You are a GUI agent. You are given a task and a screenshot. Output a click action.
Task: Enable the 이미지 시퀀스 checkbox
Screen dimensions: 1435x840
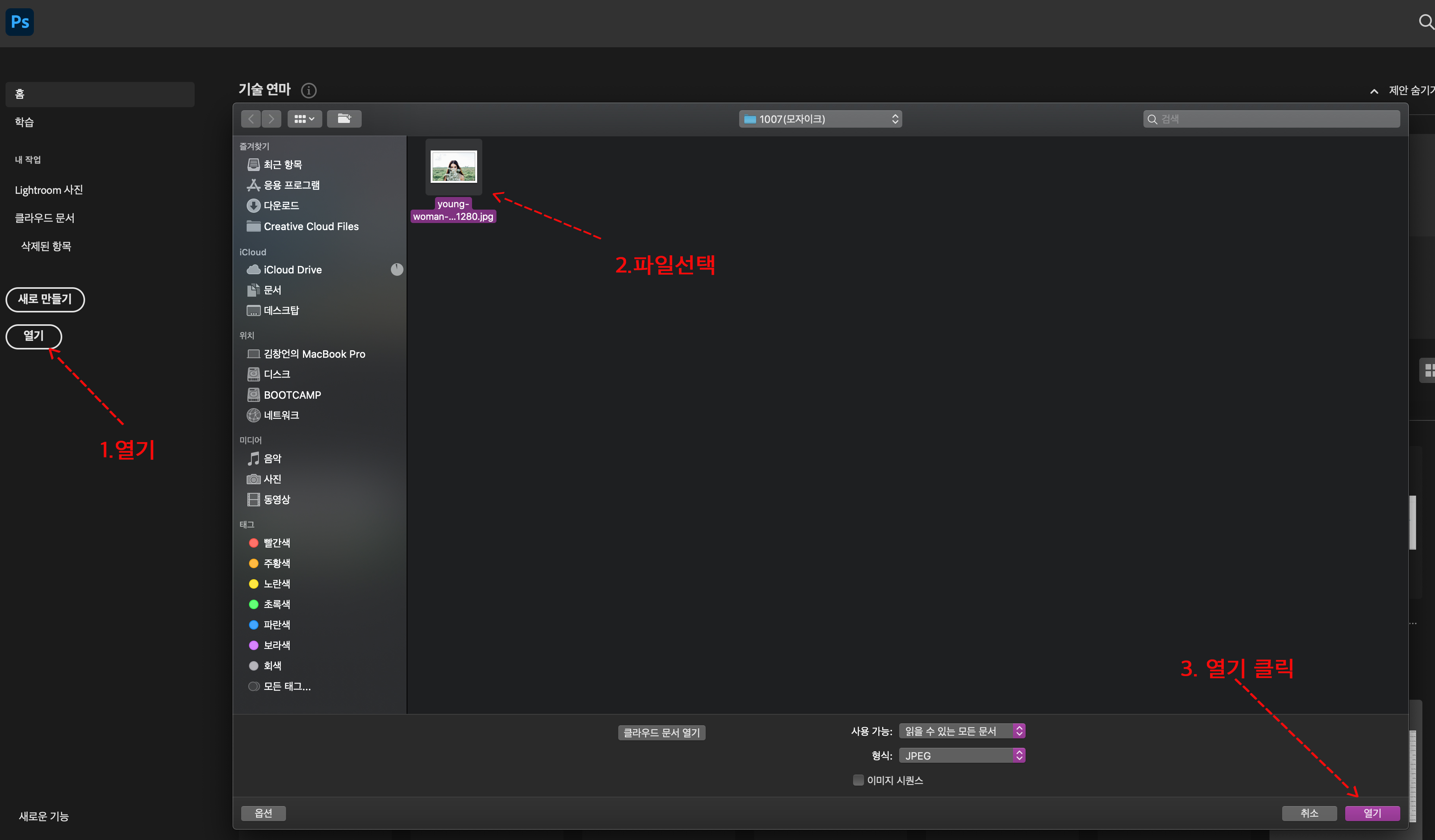[858, 780]
